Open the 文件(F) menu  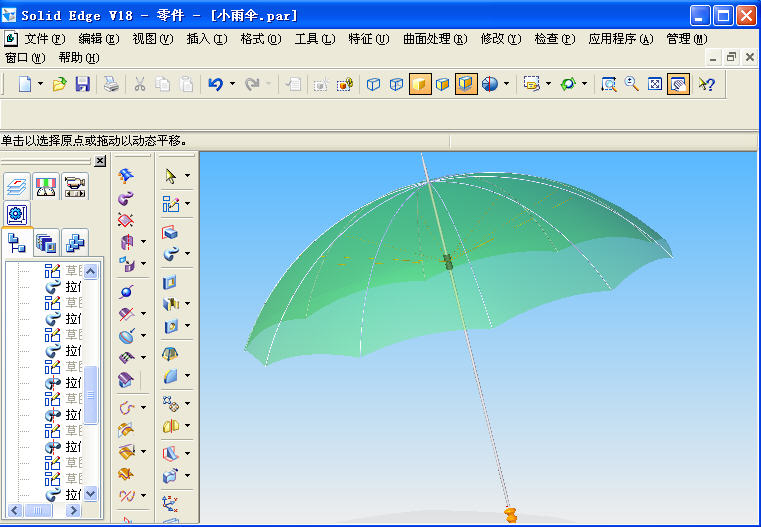(x=44, y=39)
